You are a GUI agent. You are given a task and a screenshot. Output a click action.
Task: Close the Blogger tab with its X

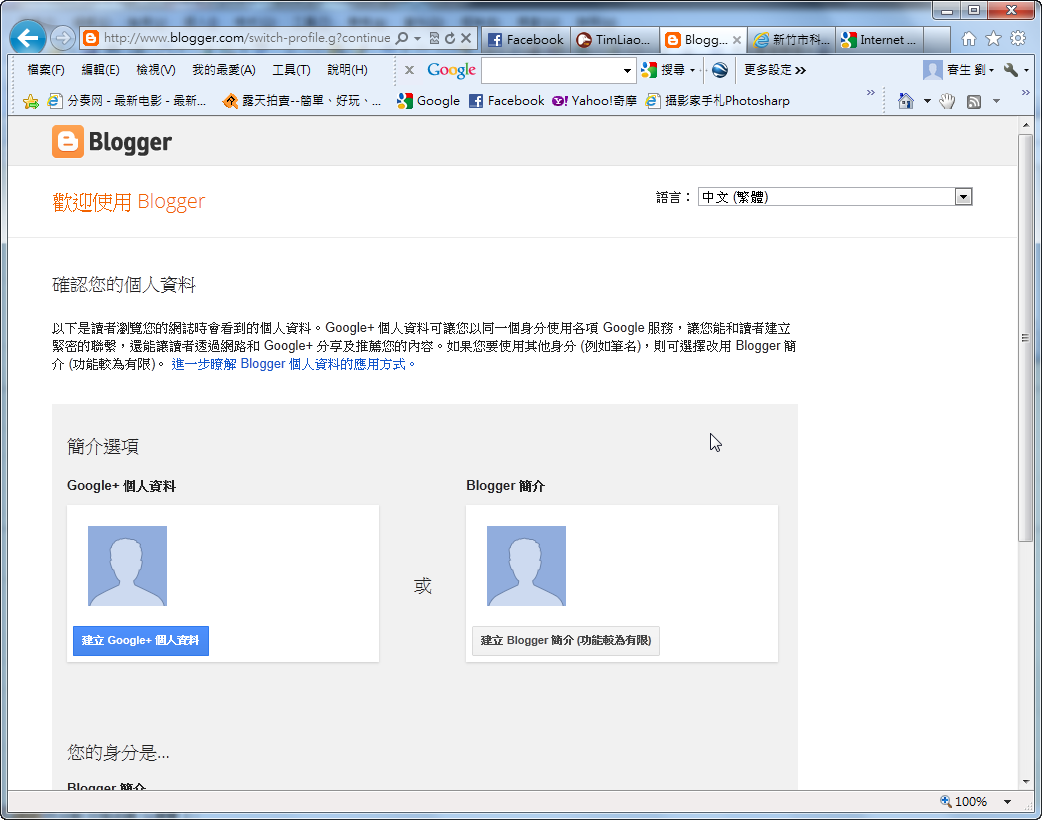(736, 40)
